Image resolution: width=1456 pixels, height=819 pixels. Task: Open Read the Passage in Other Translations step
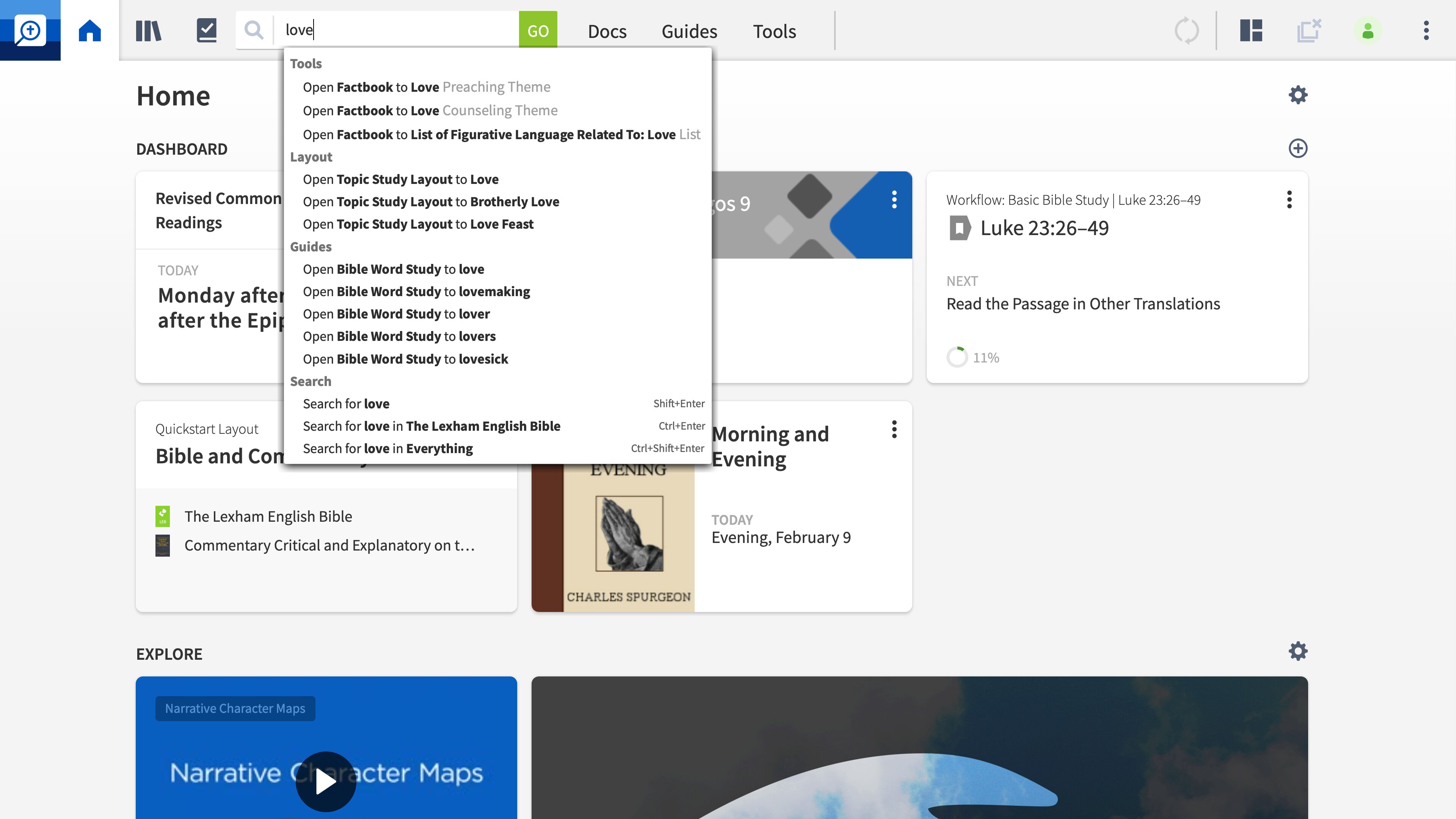point(1083,304)
